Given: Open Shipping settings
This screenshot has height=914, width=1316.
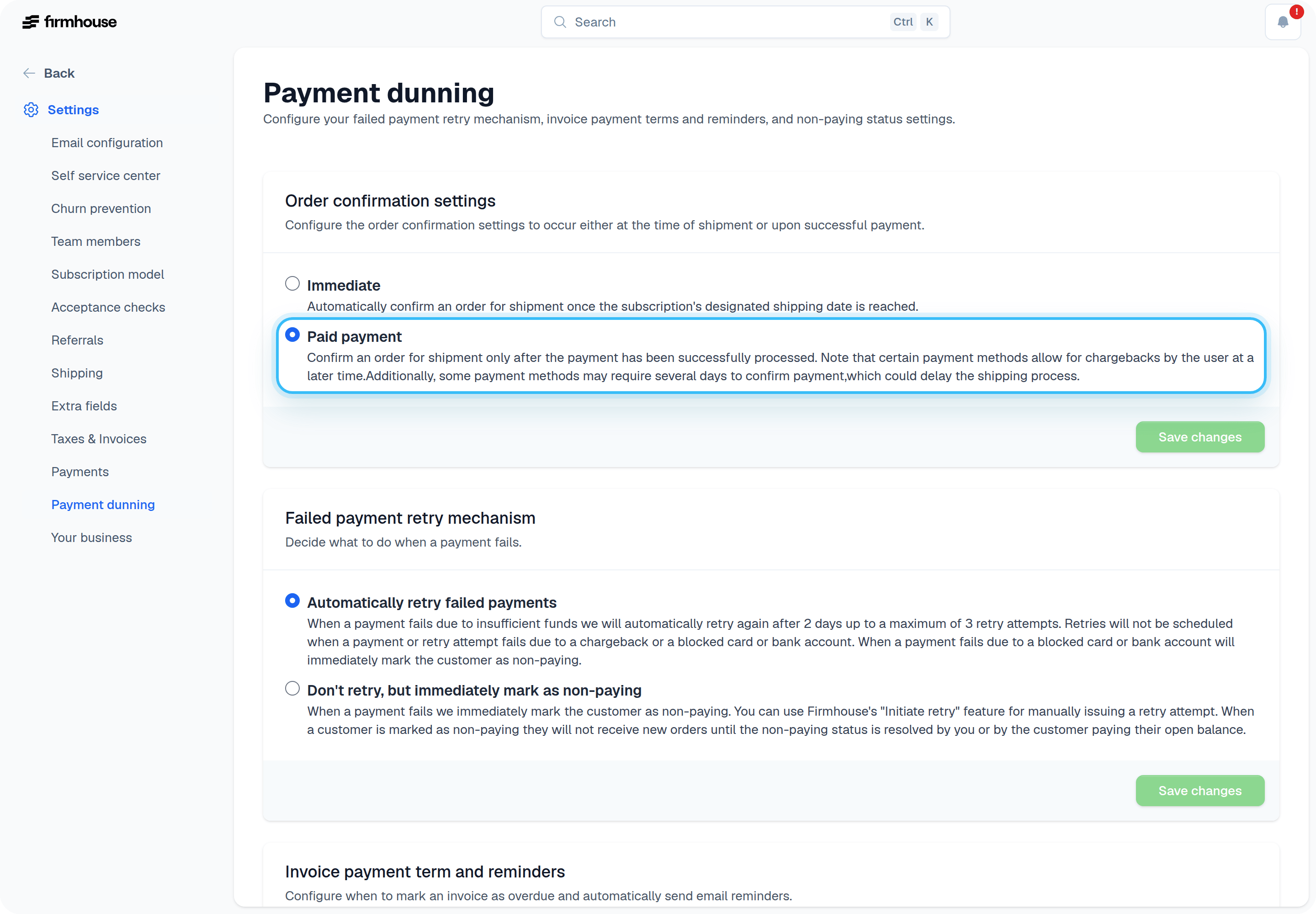Looking at the screenshot, I should [x=77, y=373].
